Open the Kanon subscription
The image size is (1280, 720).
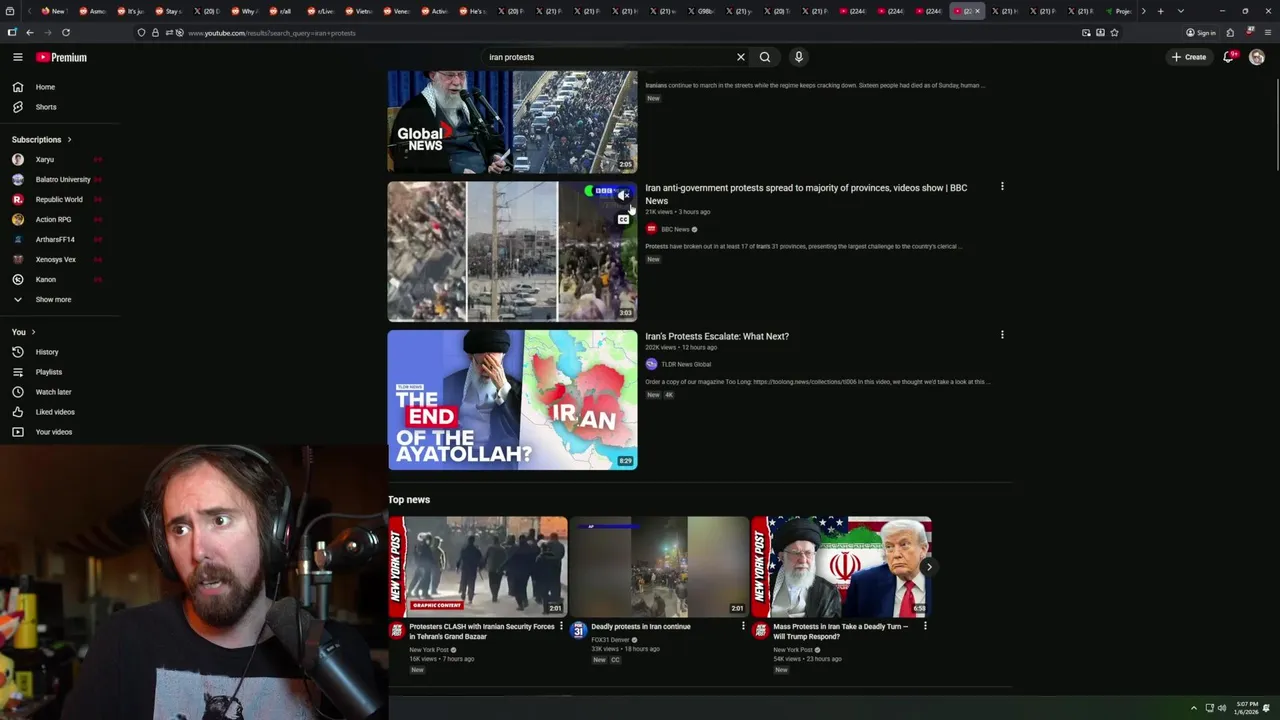(60, 279)
